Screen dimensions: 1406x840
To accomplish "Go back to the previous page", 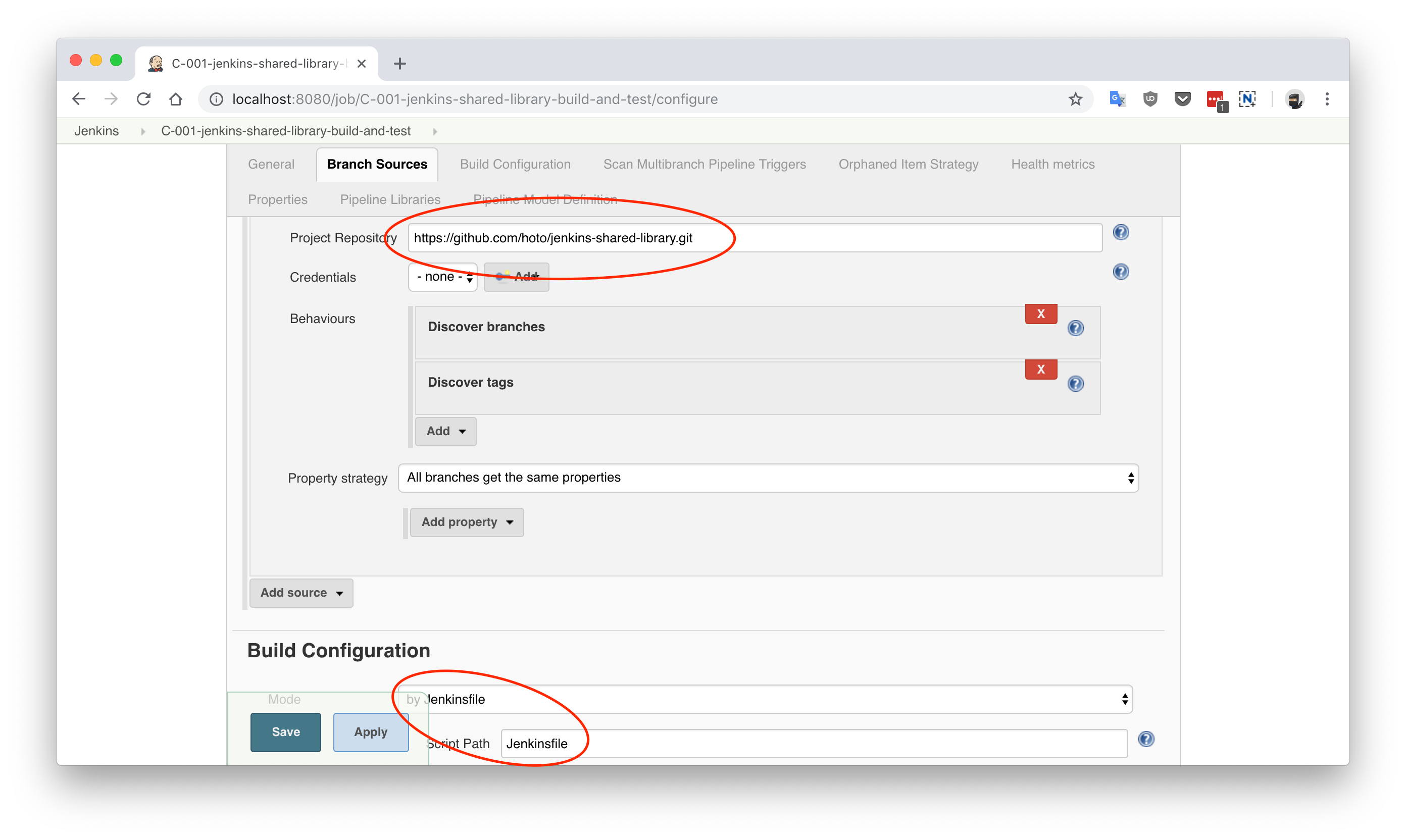I will click(x=79, y=99).
